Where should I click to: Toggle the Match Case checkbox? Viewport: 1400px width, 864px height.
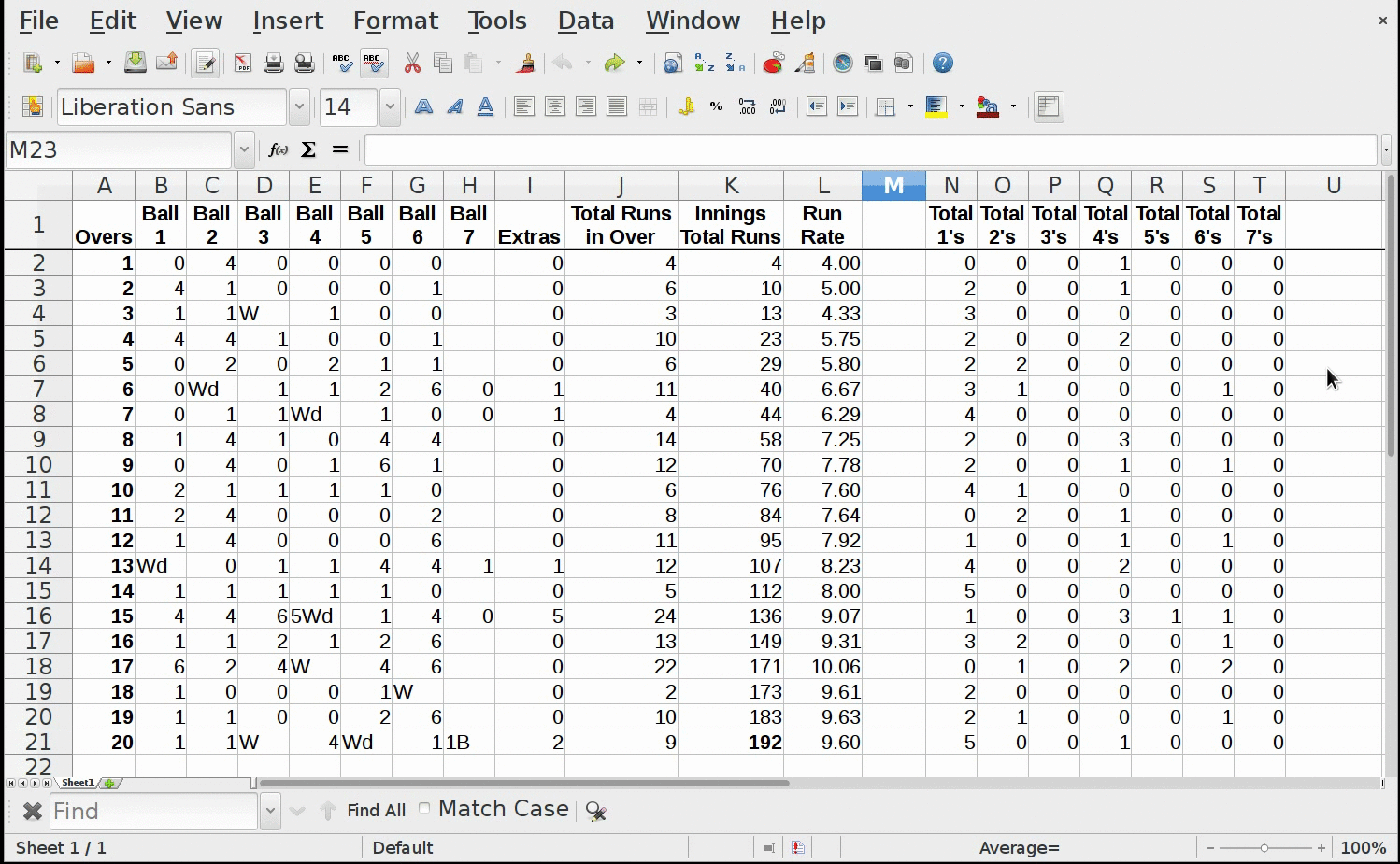tap(425, 809)
